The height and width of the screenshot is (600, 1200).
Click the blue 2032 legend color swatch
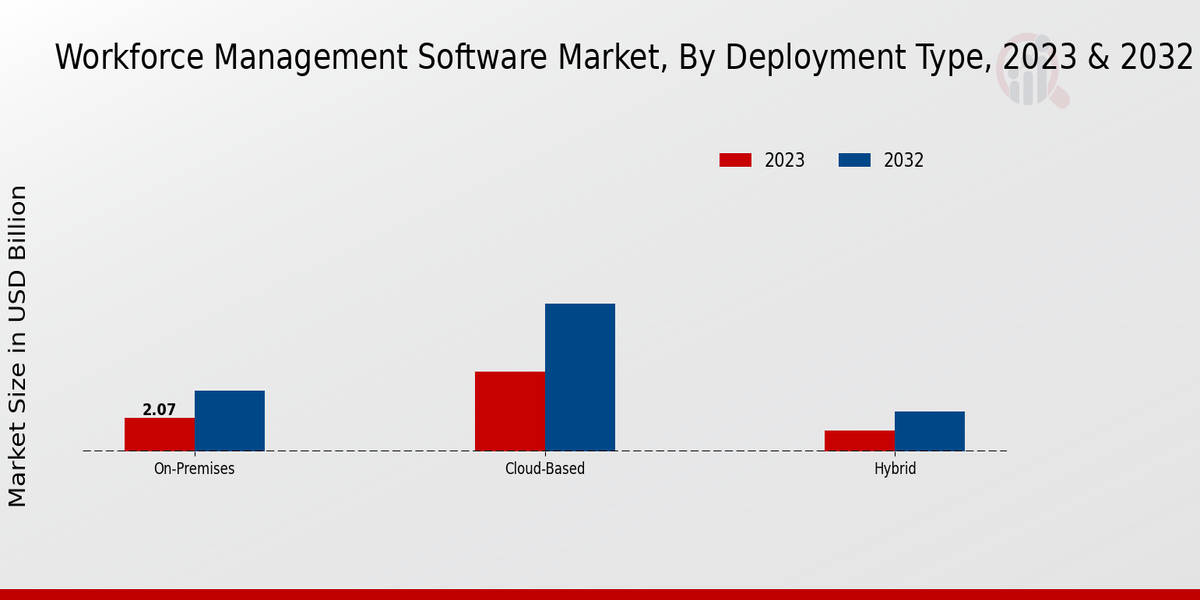854,160
